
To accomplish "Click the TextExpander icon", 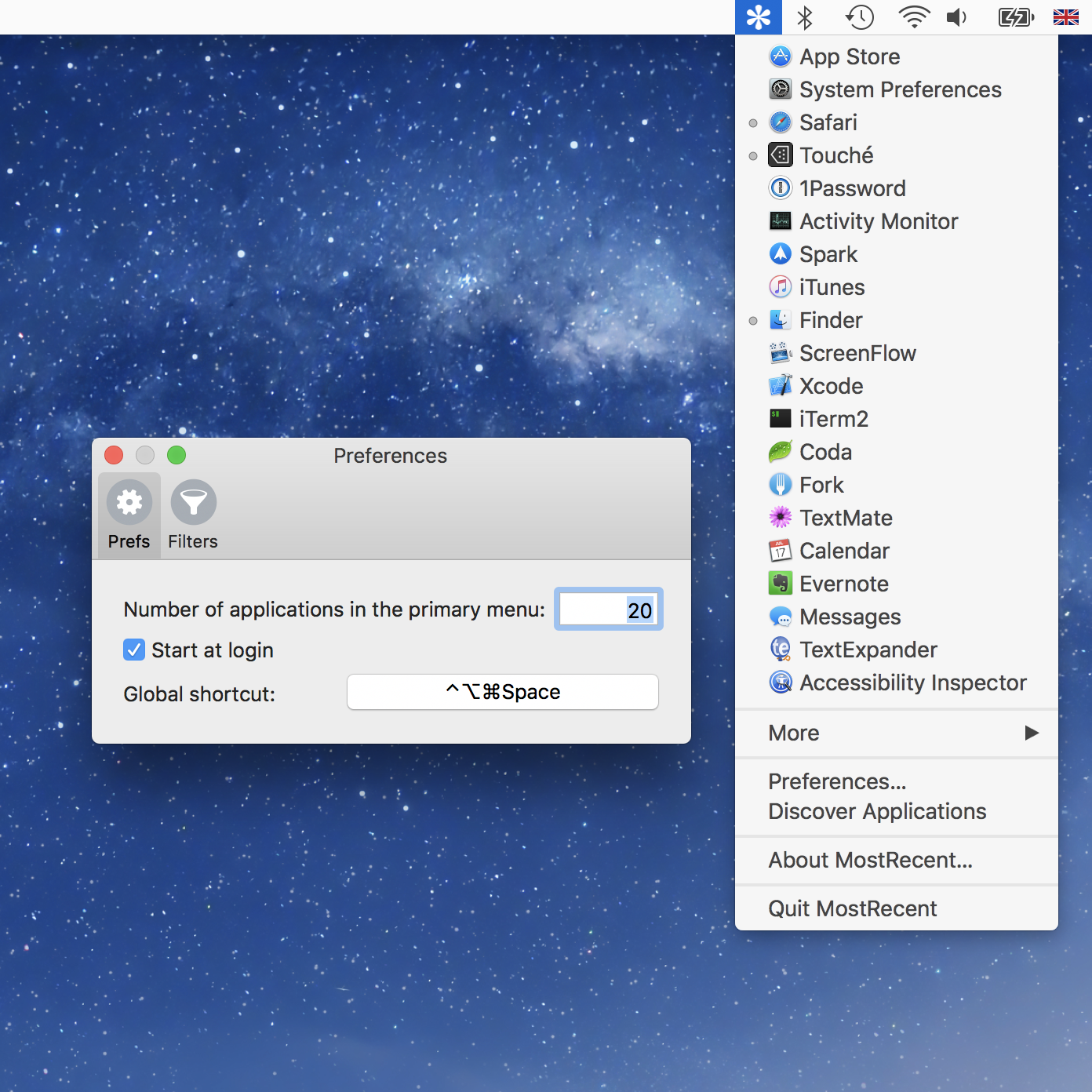I will tap(781, 650).
